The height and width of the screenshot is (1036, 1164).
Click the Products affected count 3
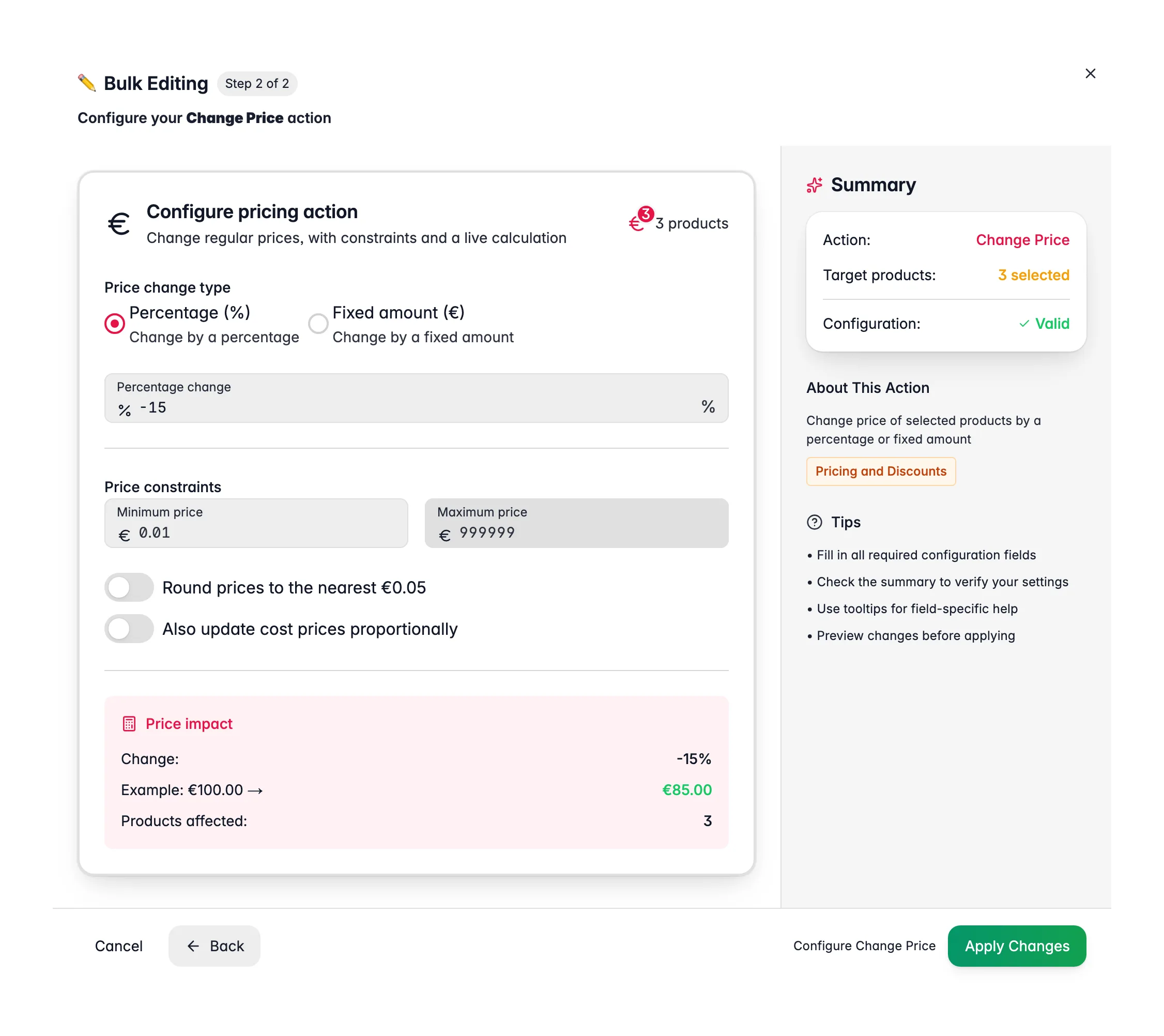coord(707,821)
